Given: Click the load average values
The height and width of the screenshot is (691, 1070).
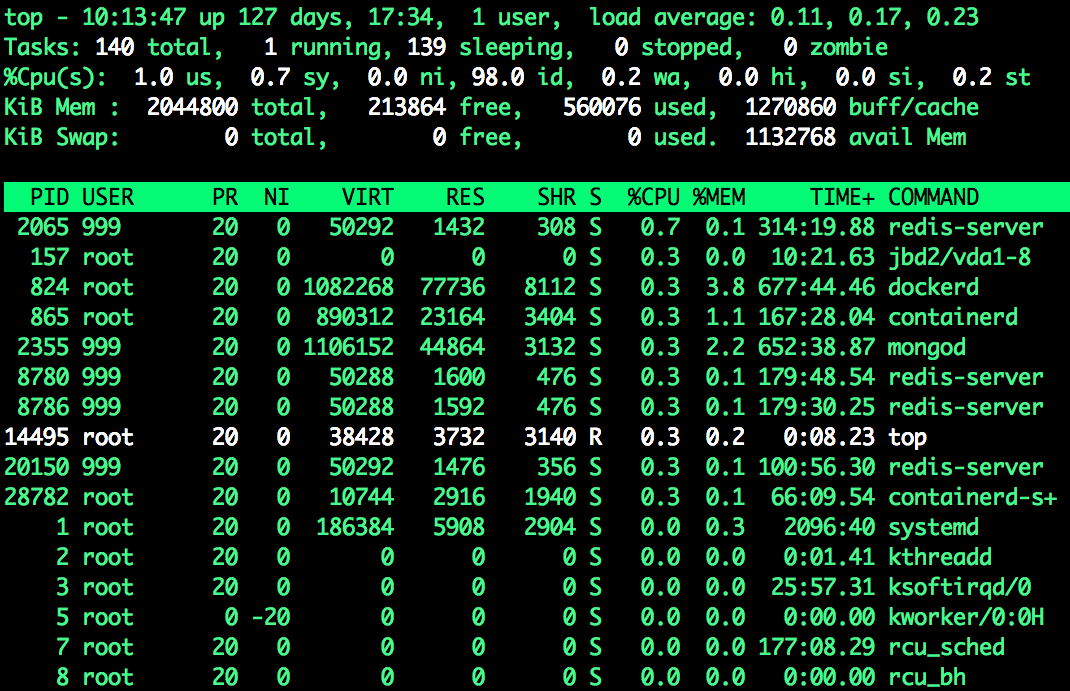Looking at the screenshot, I should 877,17.
